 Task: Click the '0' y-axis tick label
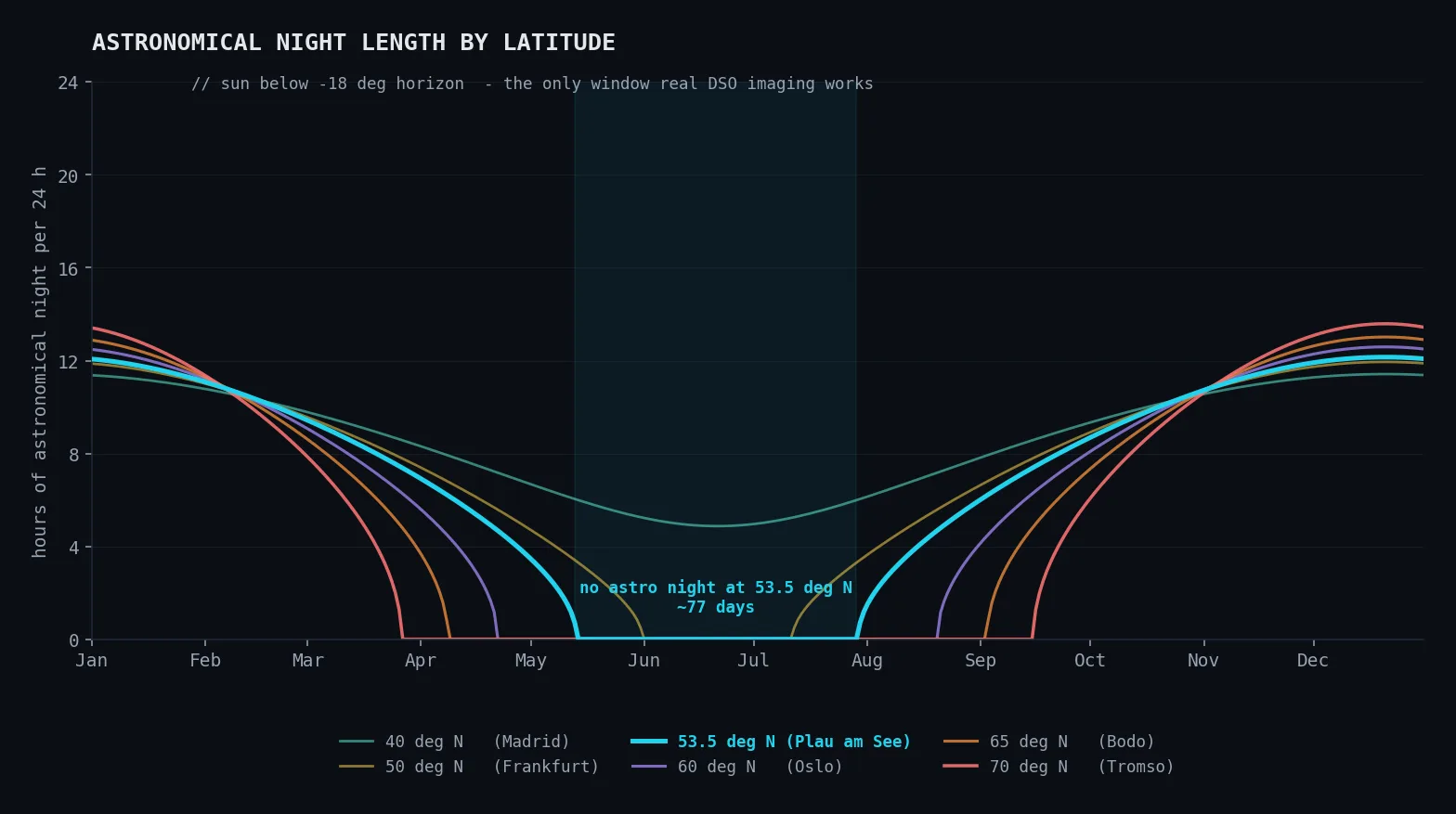[x=73, y=640]
